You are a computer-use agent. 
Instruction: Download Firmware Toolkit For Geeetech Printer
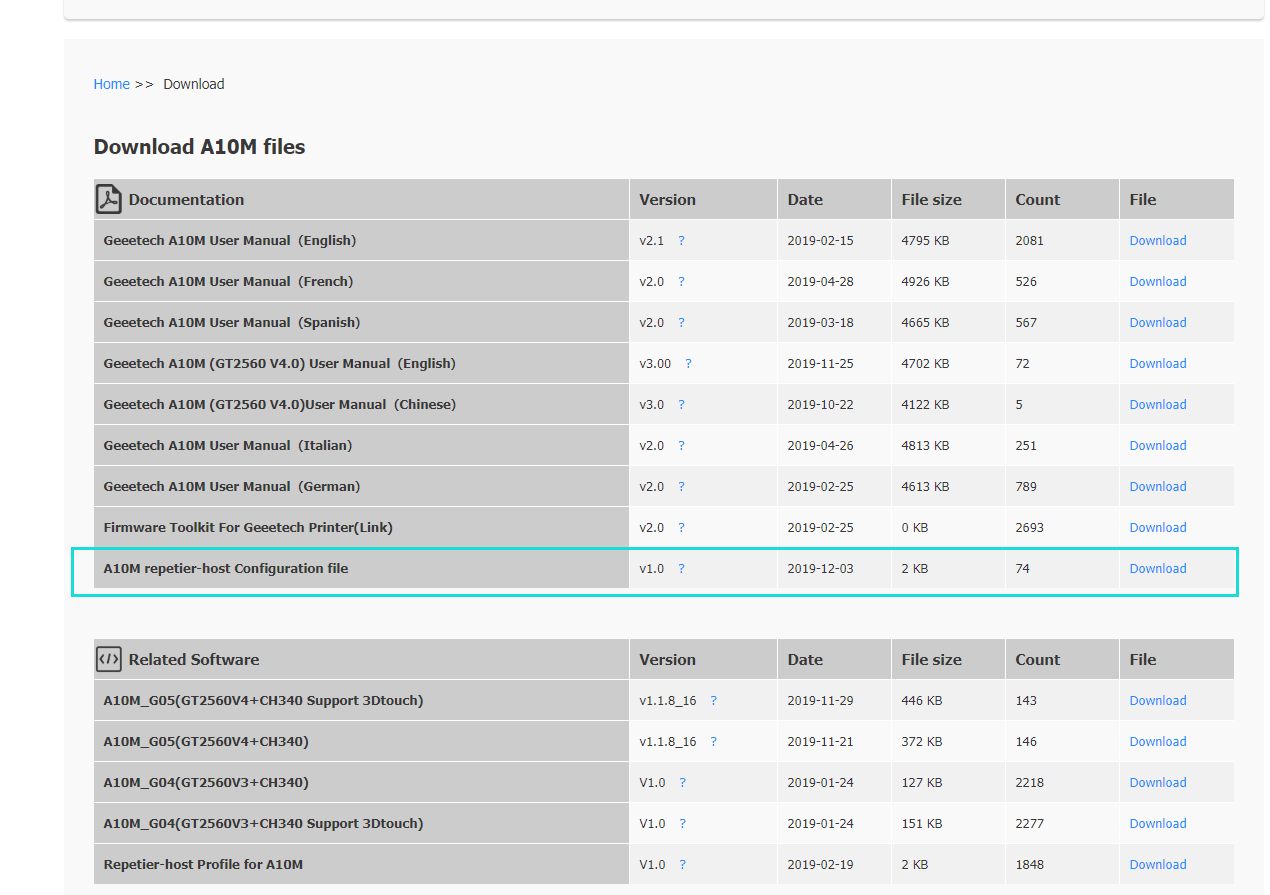[x=1157, y=528]
